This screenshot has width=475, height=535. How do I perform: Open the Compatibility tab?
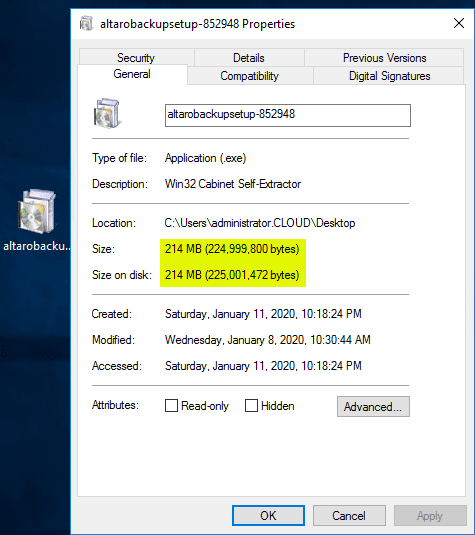(x=249, y=76)
